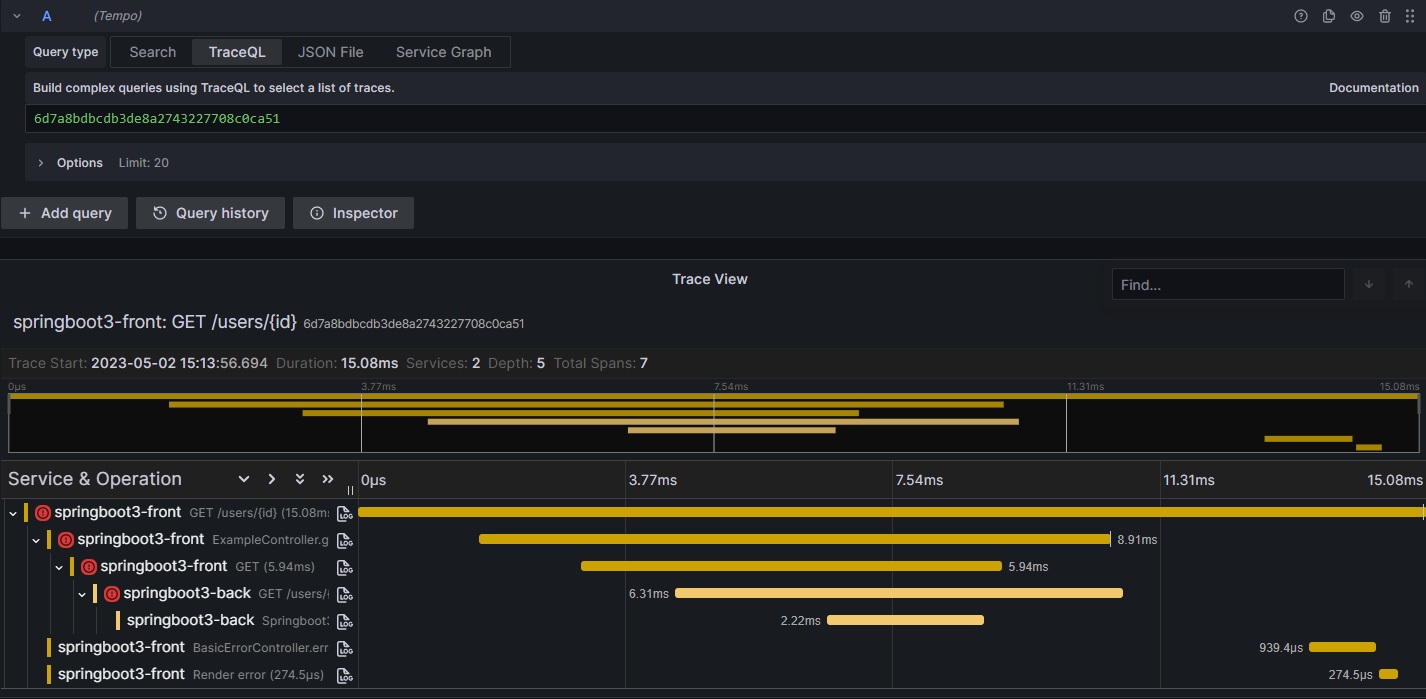Screen dimensions: 1426x699
Task: Open logs for ExampleController span
Action: [x=345, y=540]
